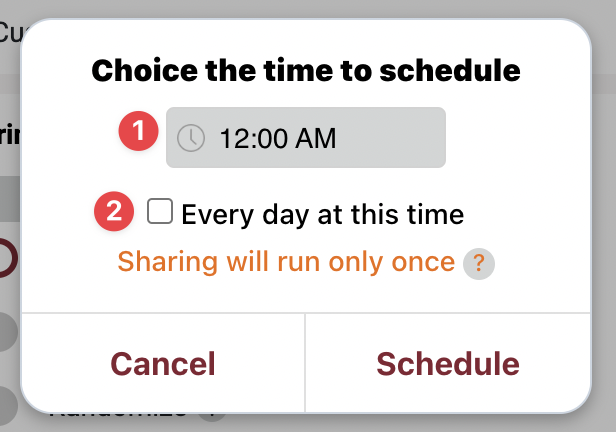This screenshot has height=432, width=616.
Task: Select the dark red ring radio button behind dialog
Action: point(6,257)
